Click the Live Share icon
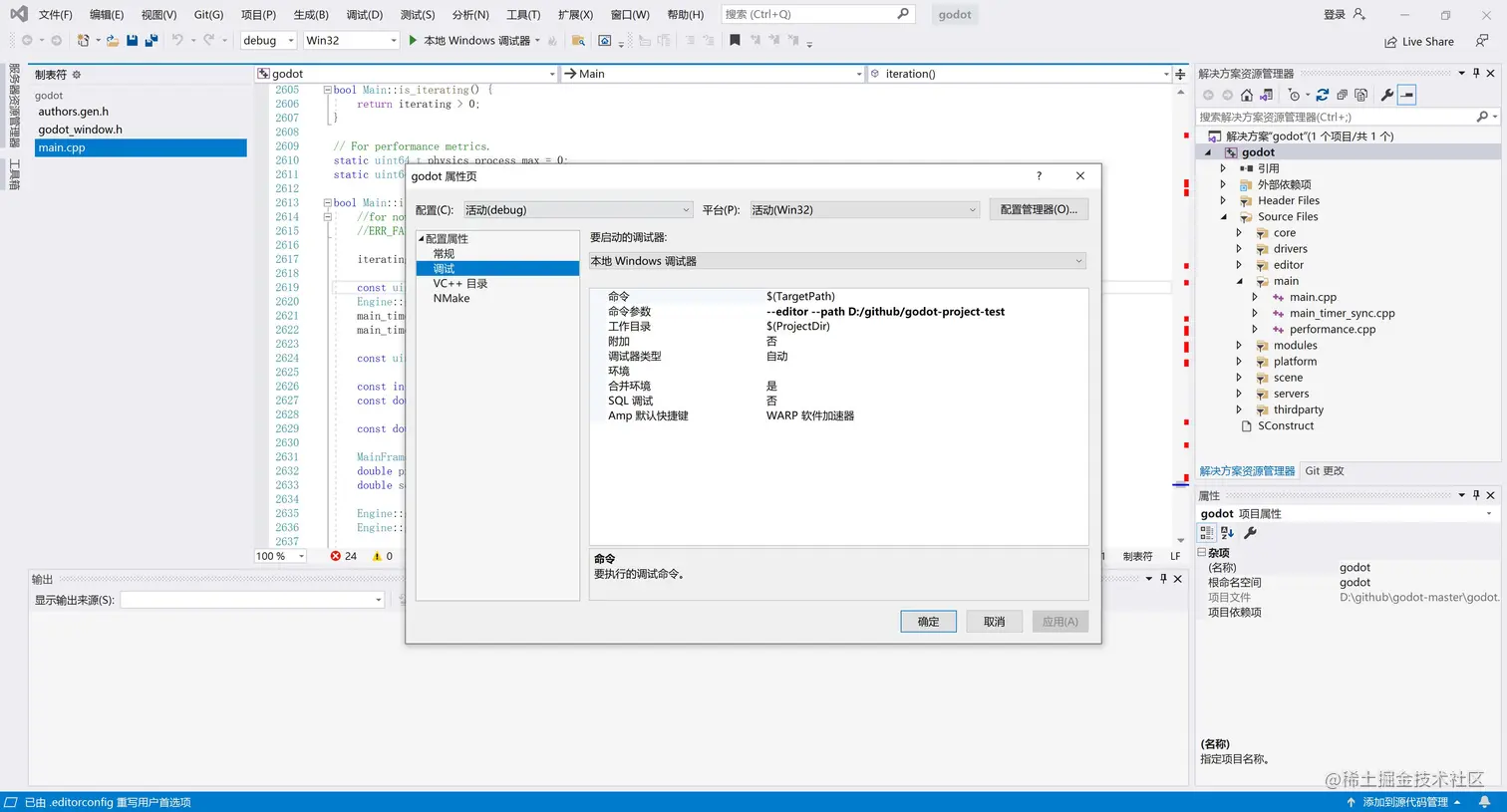This screenshot has height=812, width=1507. (x=1390, y=42)
